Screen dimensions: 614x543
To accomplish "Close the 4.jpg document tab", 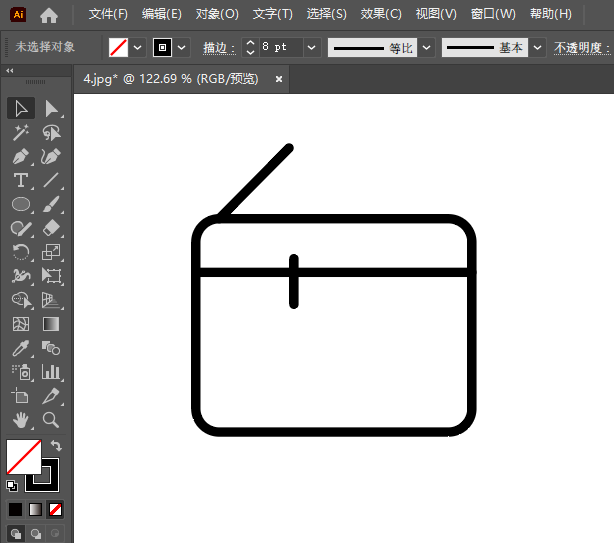I will [279, 79].
